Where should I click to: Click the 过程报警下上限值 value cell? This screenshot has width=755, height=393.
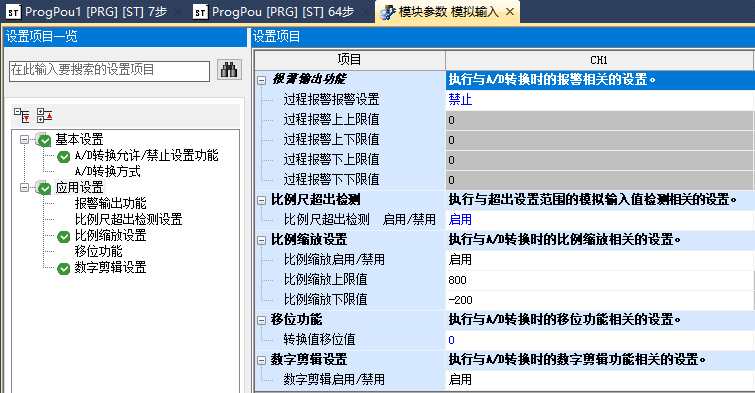599,160
